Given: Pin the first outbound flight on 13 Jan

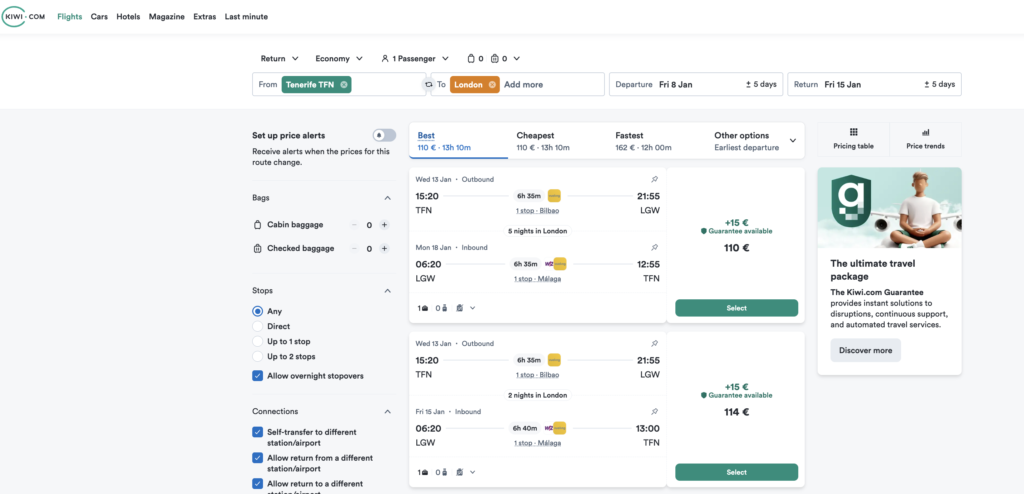Looking at the screenshot, I should [x=654, y=180].
